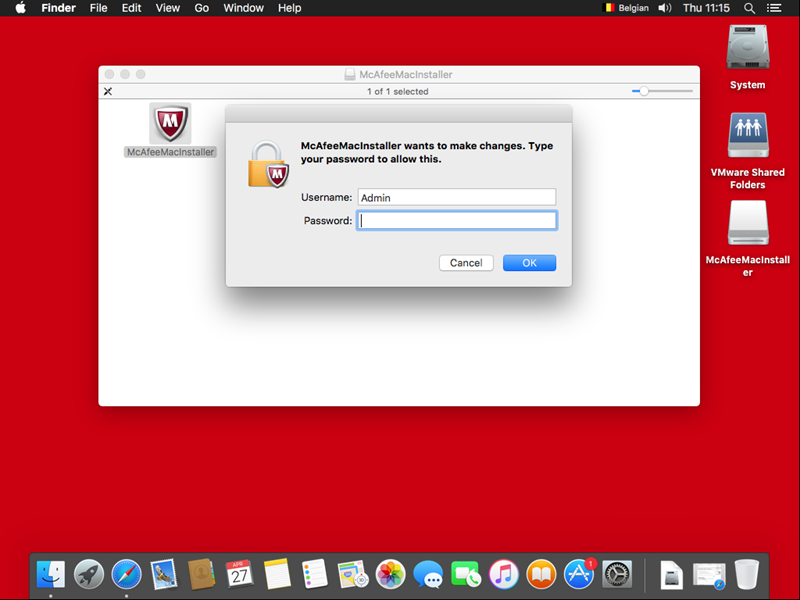Open the Mail app in the Dock

click(x=164, y=574)
